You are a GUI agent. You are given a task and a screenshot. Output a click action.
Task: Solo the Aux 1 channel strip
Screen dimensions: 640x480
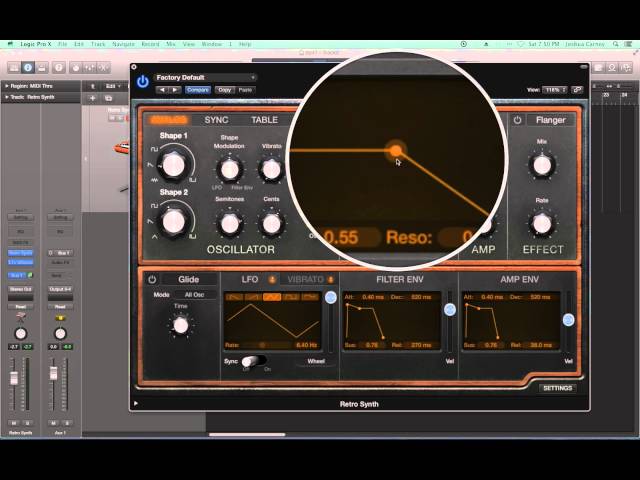tap(67, 423)
